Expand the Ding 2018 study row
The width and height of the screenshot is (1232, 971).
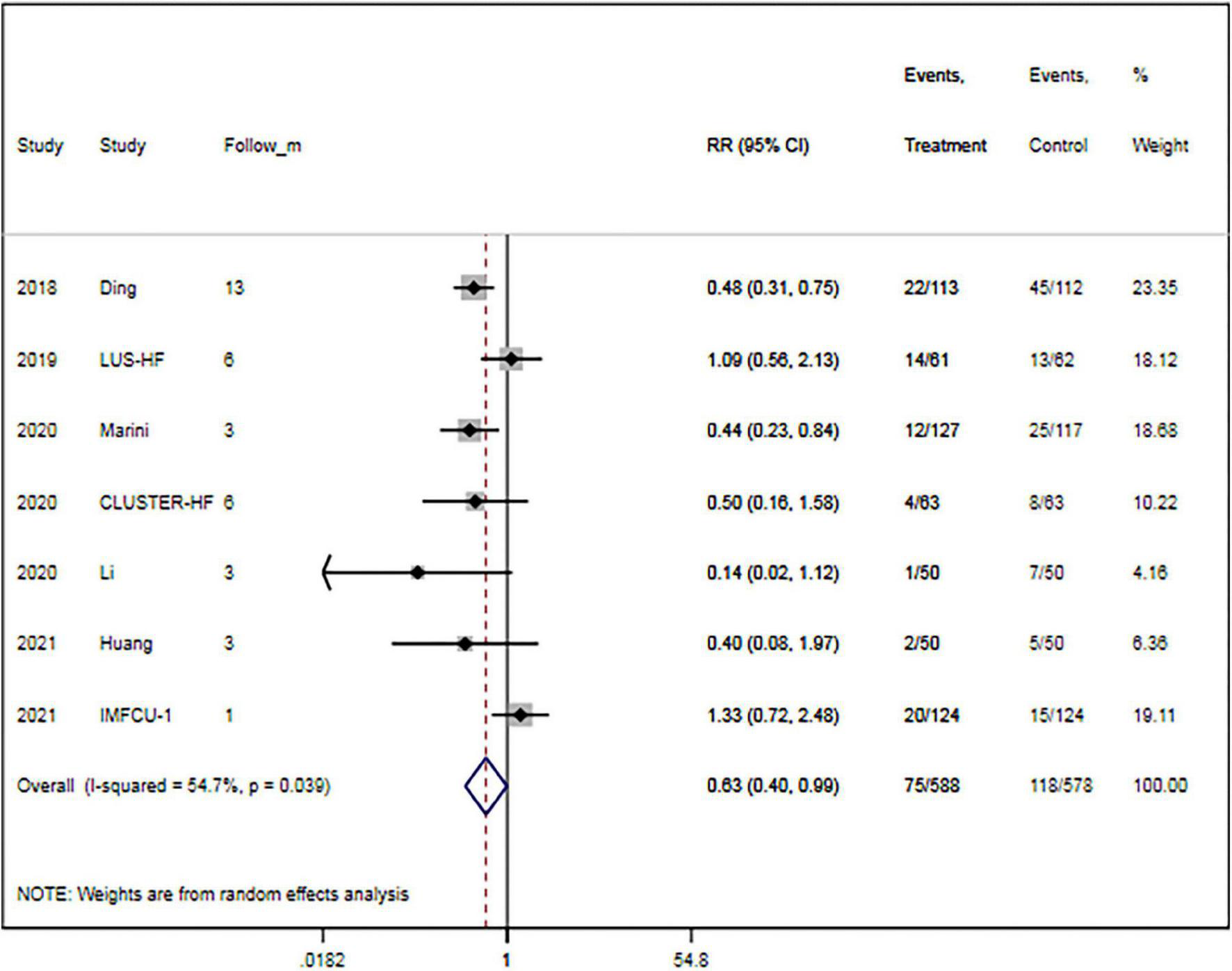pyautogui.click(x=118, y=288)
